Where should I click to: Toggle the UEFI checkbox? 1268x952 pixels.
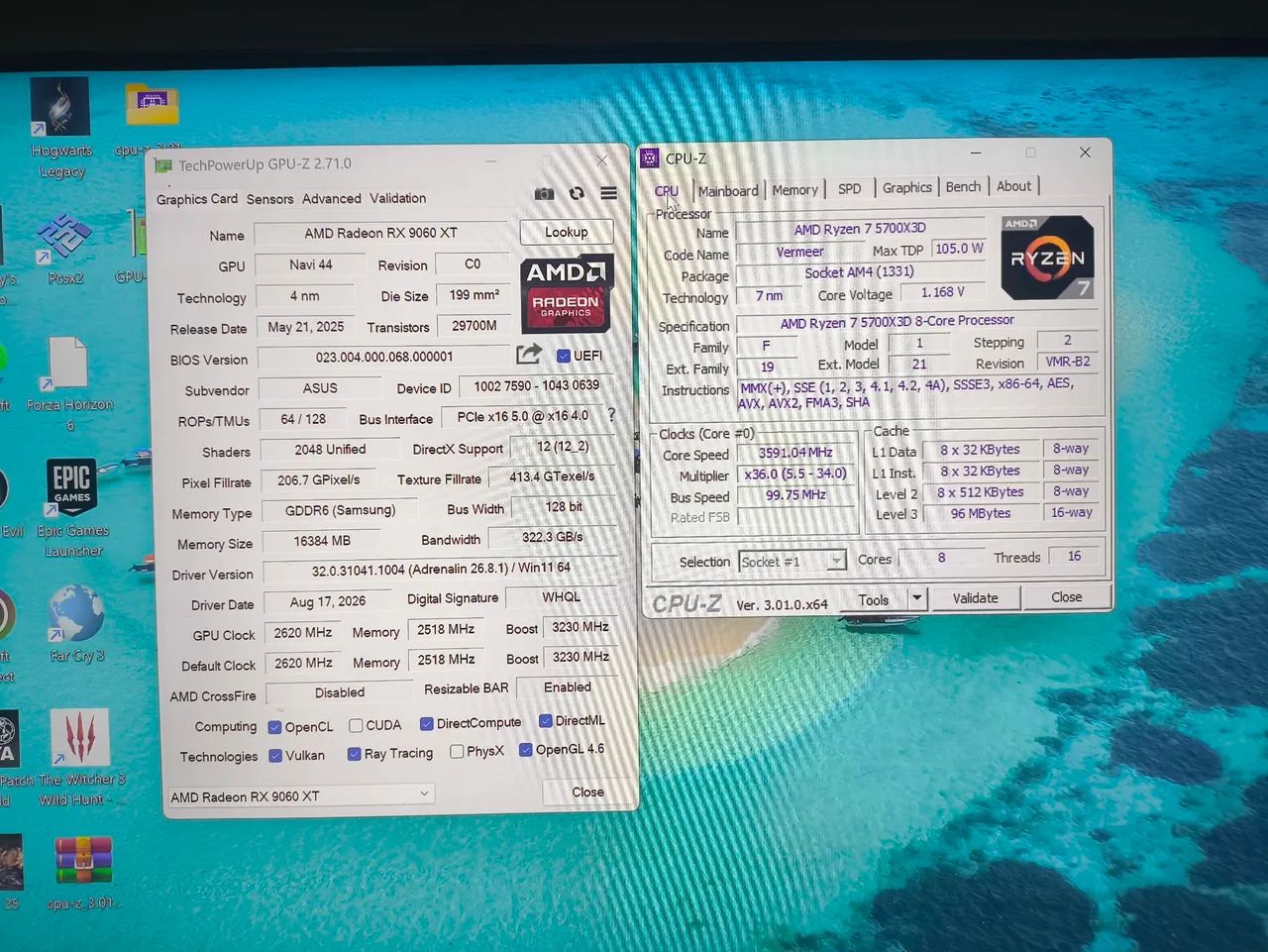[x=563, y=356]
